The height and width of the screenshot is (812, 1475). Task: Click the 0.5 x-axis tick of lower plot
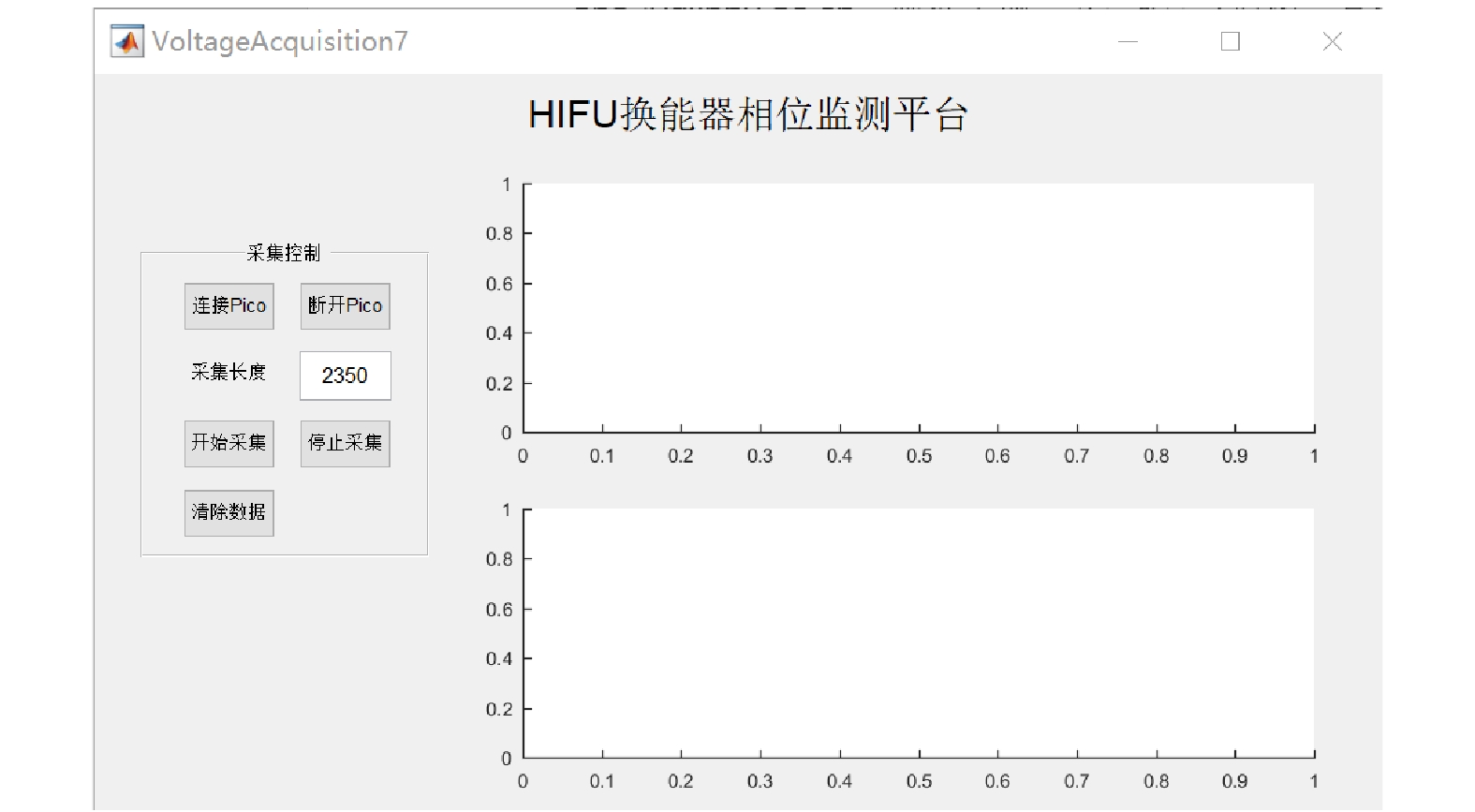click(x=919, y=781)
